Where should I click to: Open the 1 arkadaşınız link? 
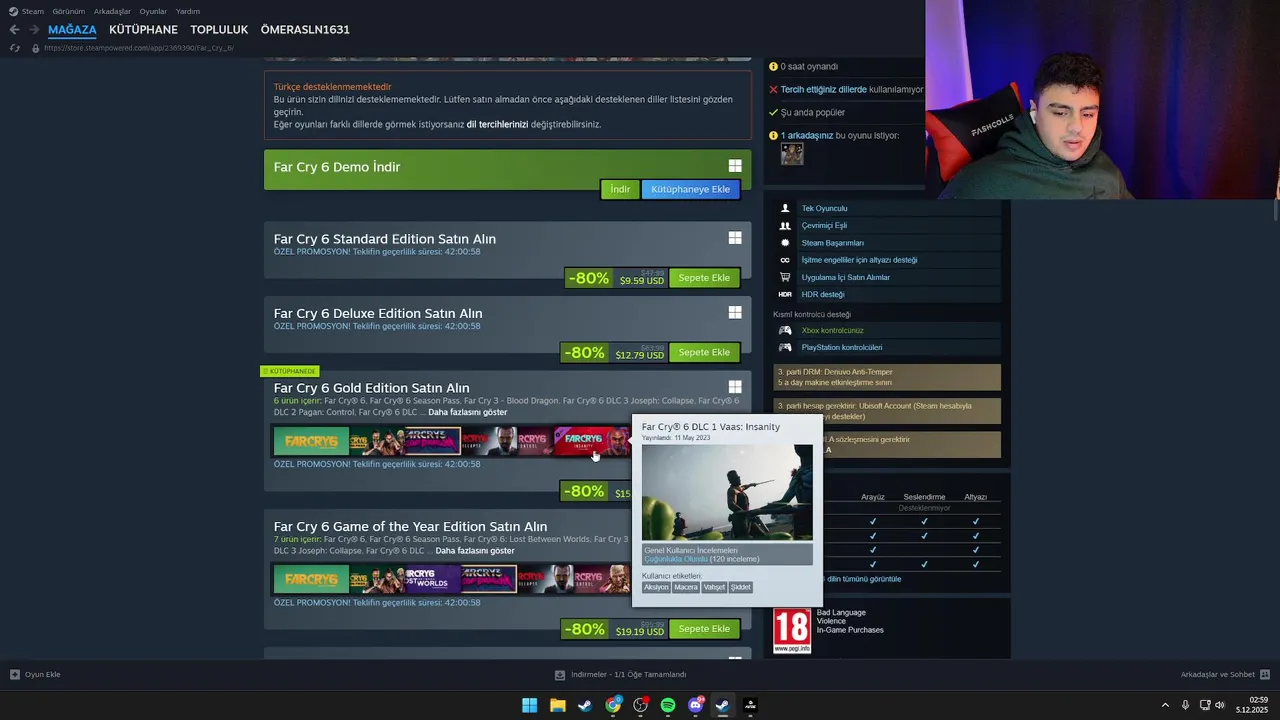(809, 135)
